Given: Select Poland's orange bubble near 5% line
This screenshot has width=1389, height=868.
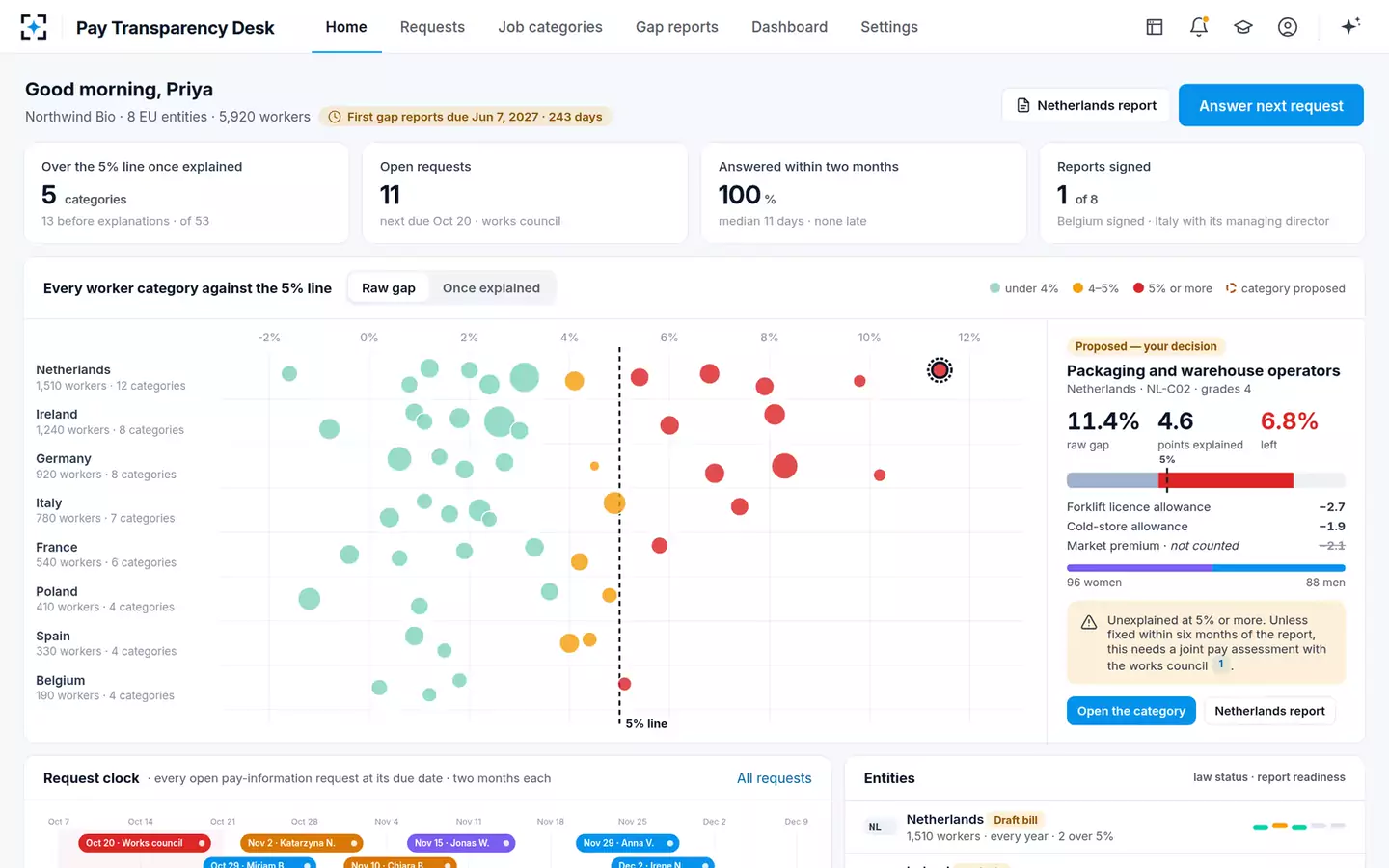Looking at the screenshot, I should coord(610,595).
